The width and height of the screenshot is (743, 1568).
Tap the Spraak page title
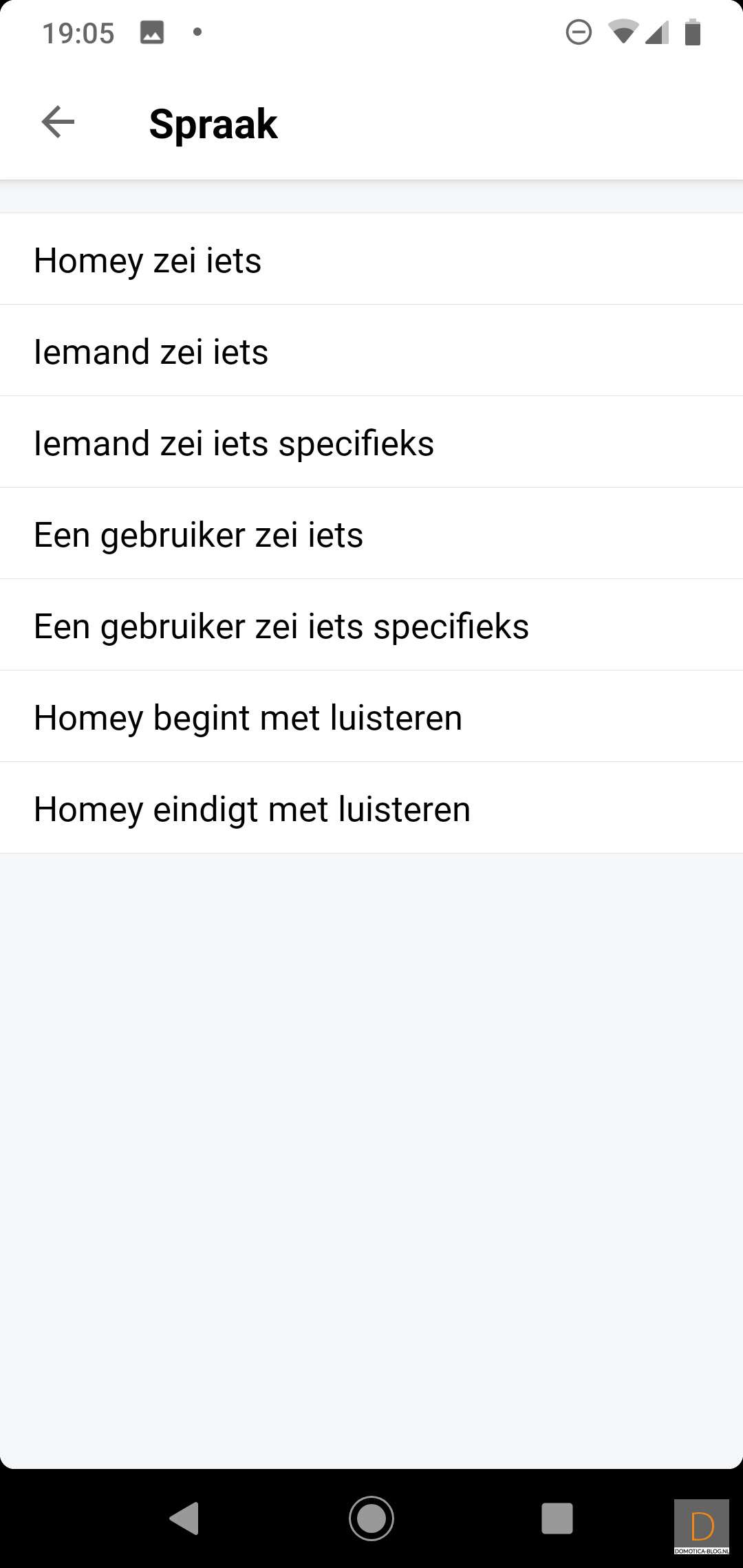pos(213,124)
